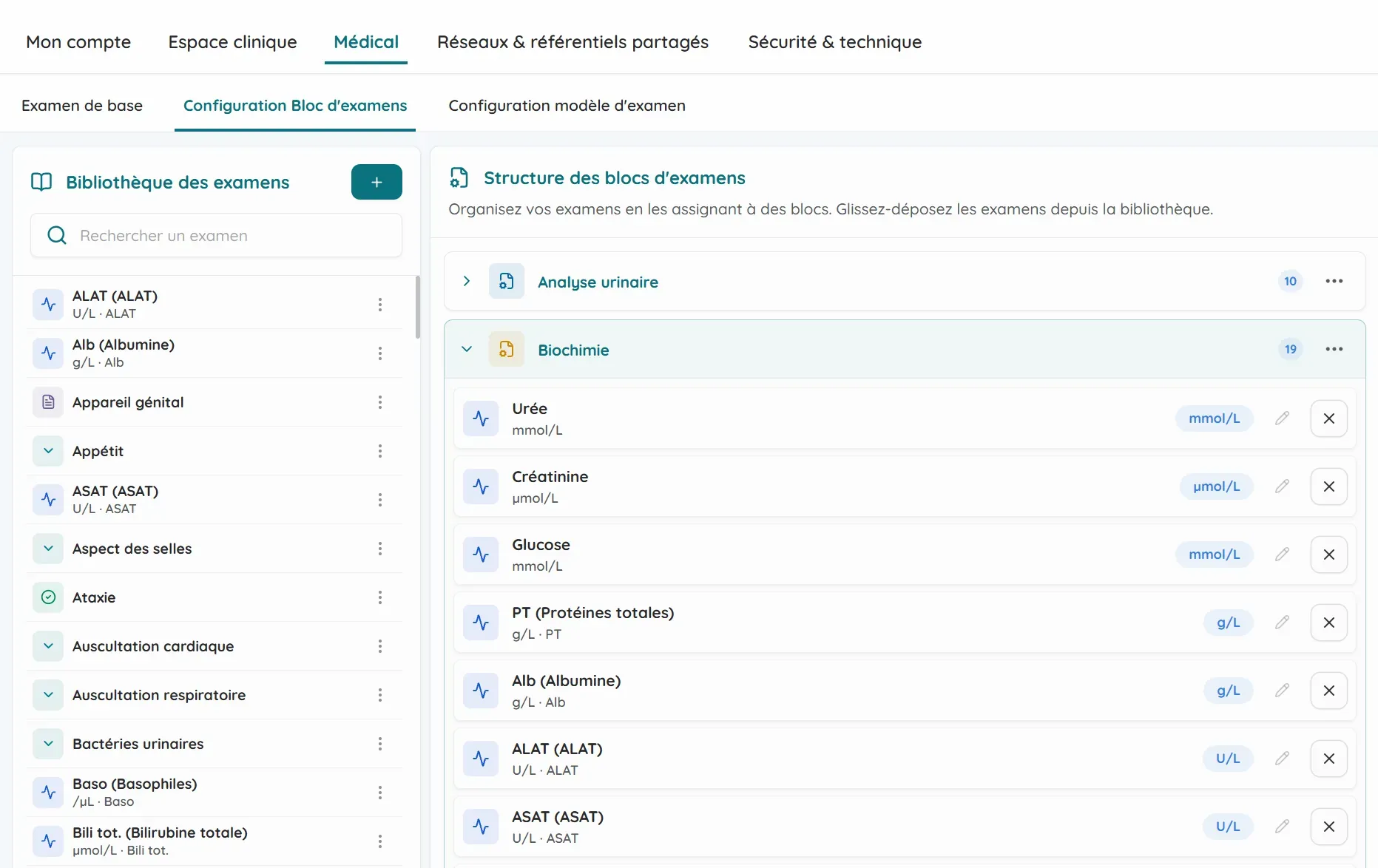This screenshot has height=868, width=1378.
Task: Remove PT (Protéines totales) from block
Action: (1329, 623)
